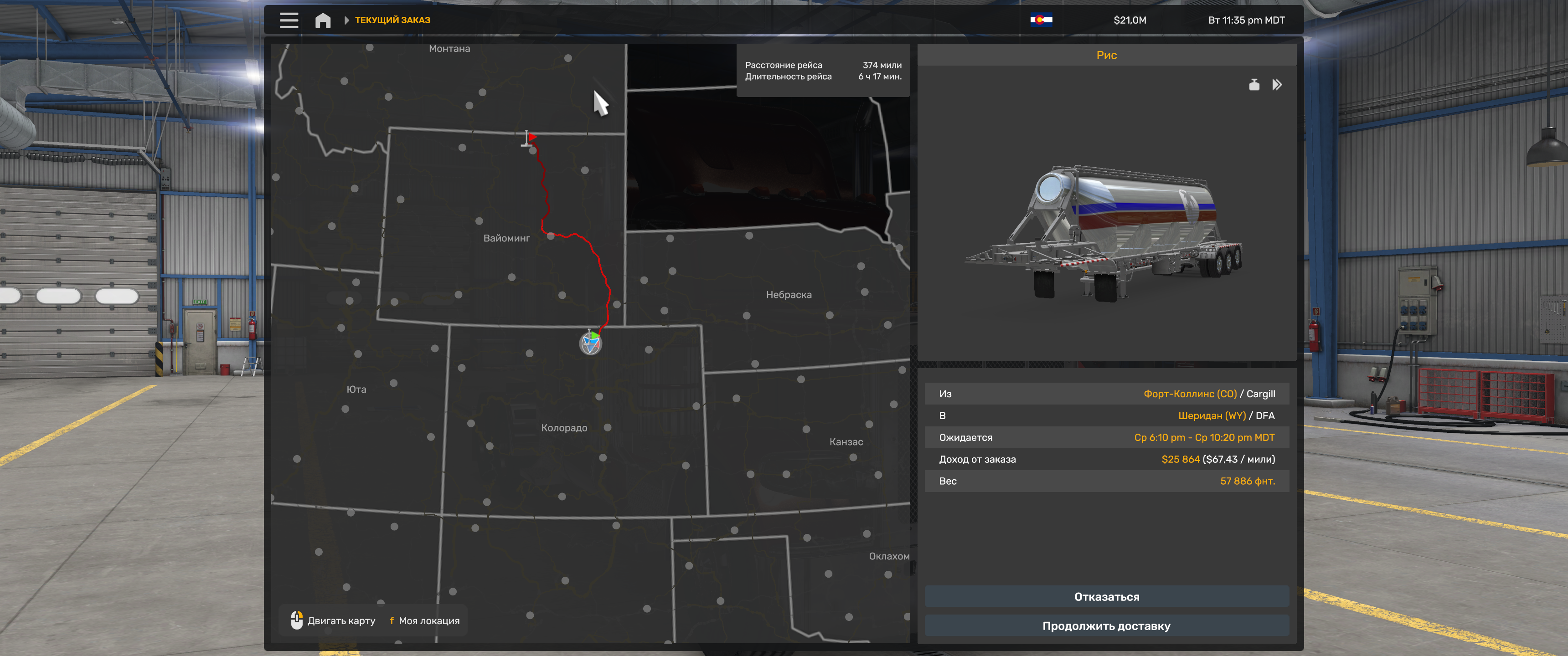This screenshot has height=656, width=1568.
Task: Click the Ожидается row label
Action: 965,437
